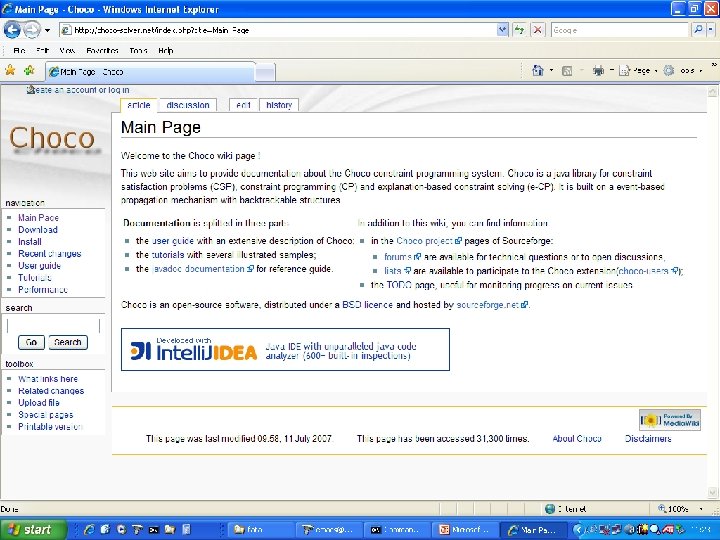Open the zoom level 100% dropdown
This screenshot has width=720, height=540.
click(701, 509)
